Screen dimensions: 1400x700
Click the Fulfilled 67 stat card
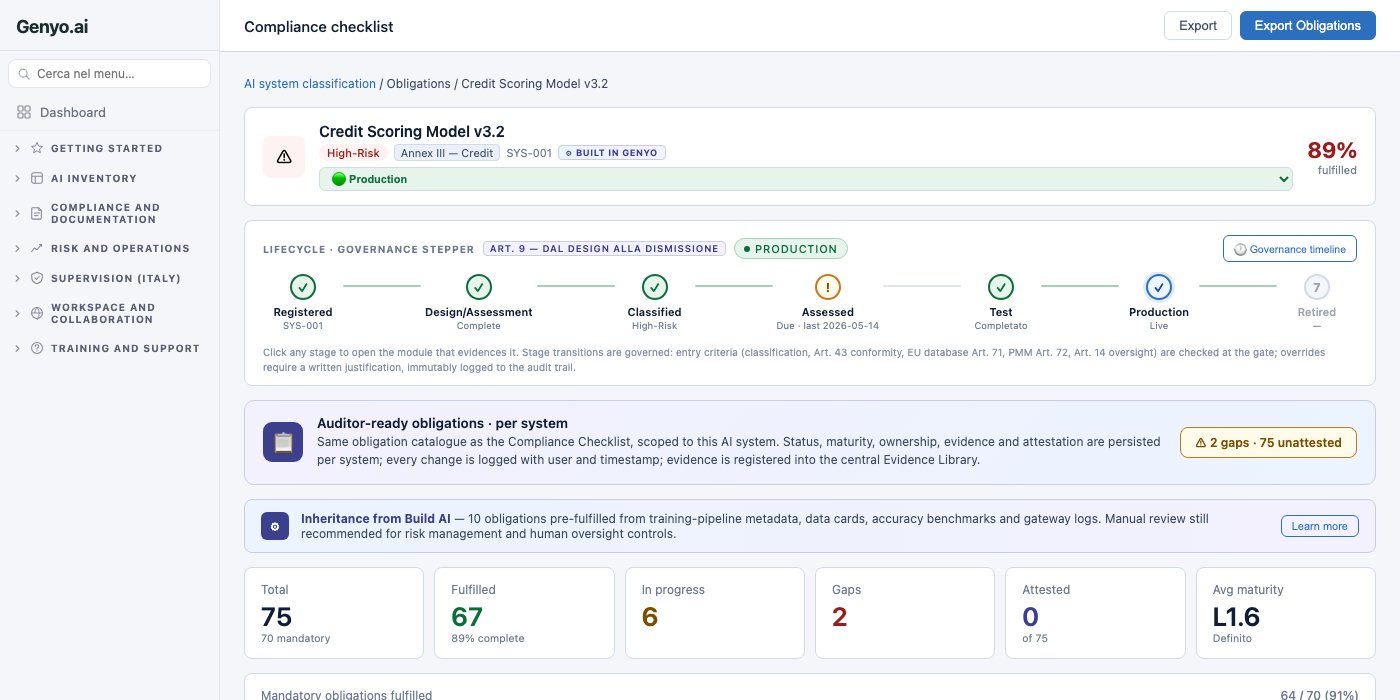click(524, 613)
